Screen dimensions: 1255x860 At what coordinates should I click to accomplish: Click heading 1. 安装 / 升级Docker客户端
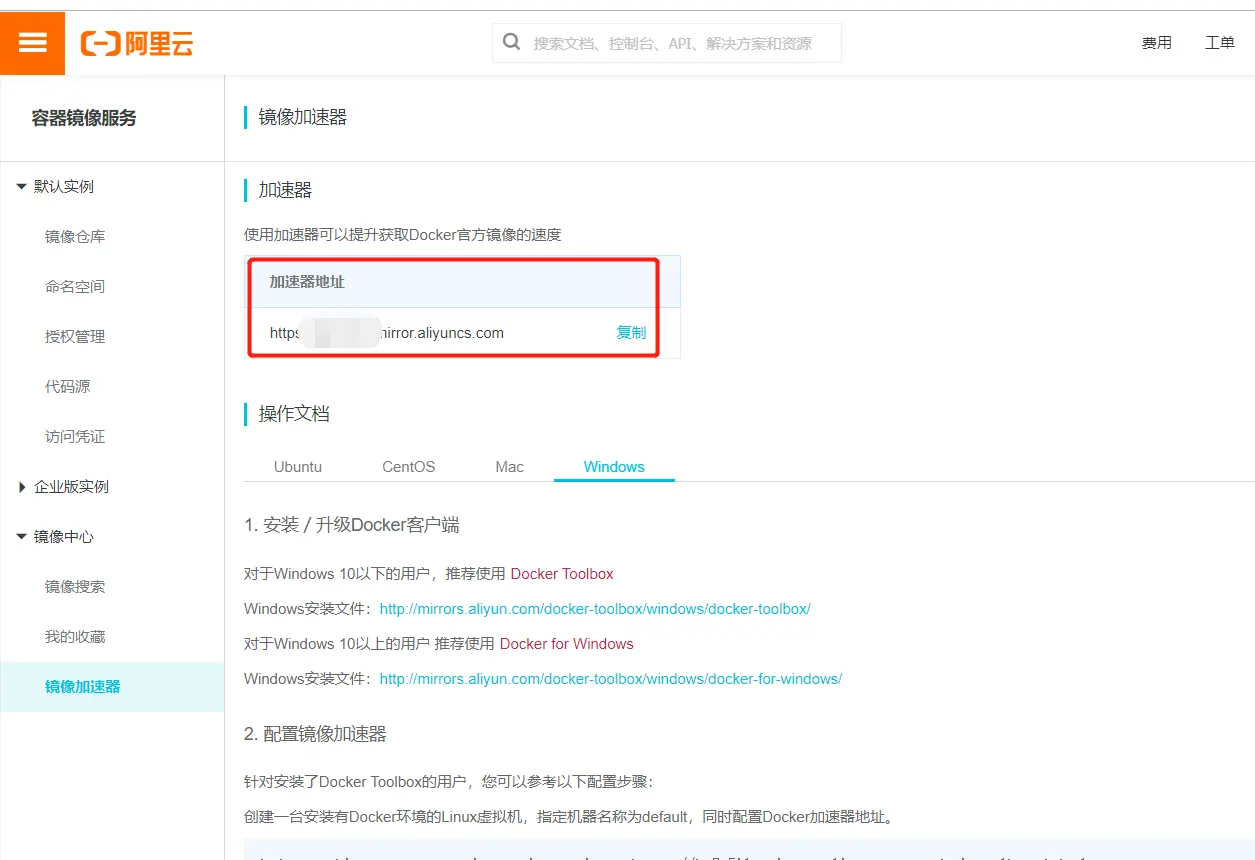click(x=352, y=525)
